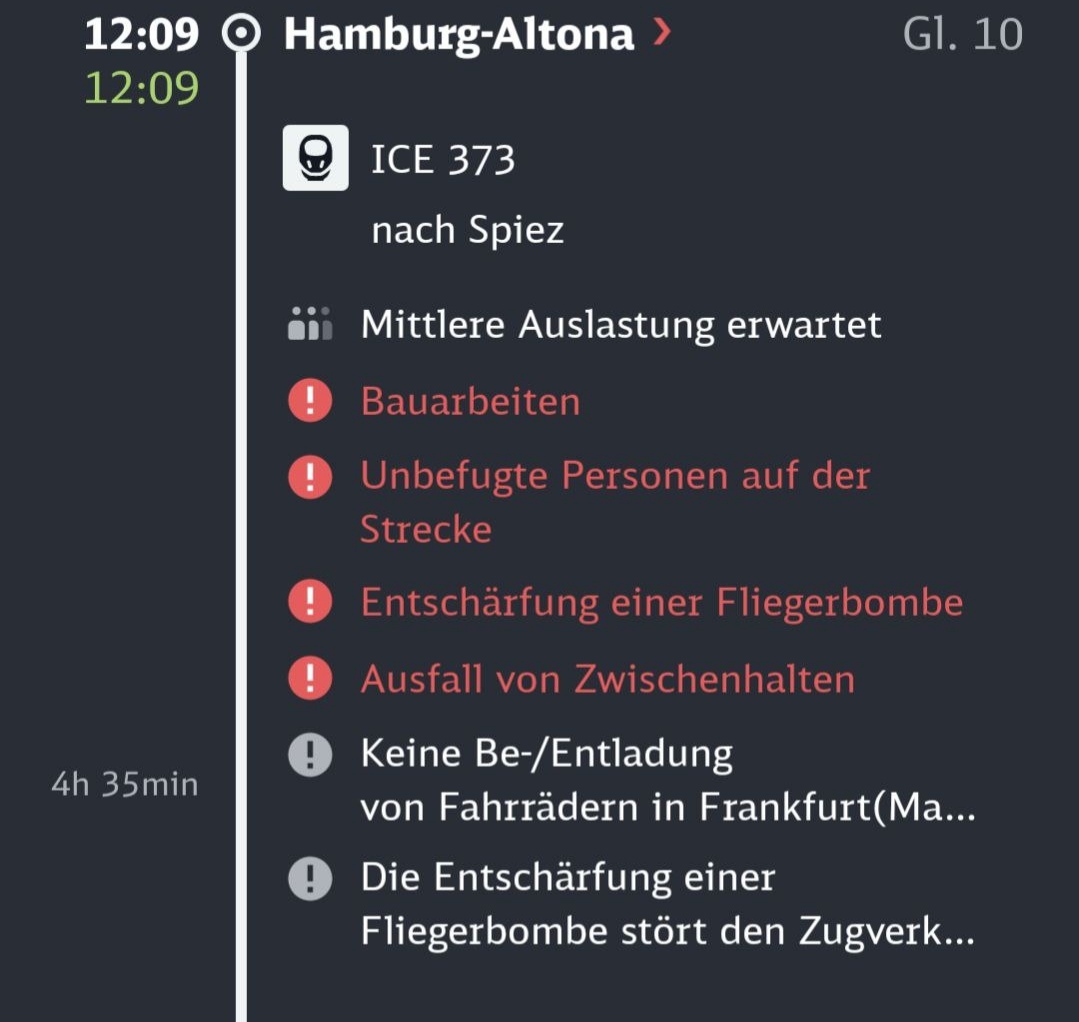This screenshot has height=1022, width=1079.
Task: Click gray info icon for Keine Be-/Entladung
Action: click(x=310, y=754)
